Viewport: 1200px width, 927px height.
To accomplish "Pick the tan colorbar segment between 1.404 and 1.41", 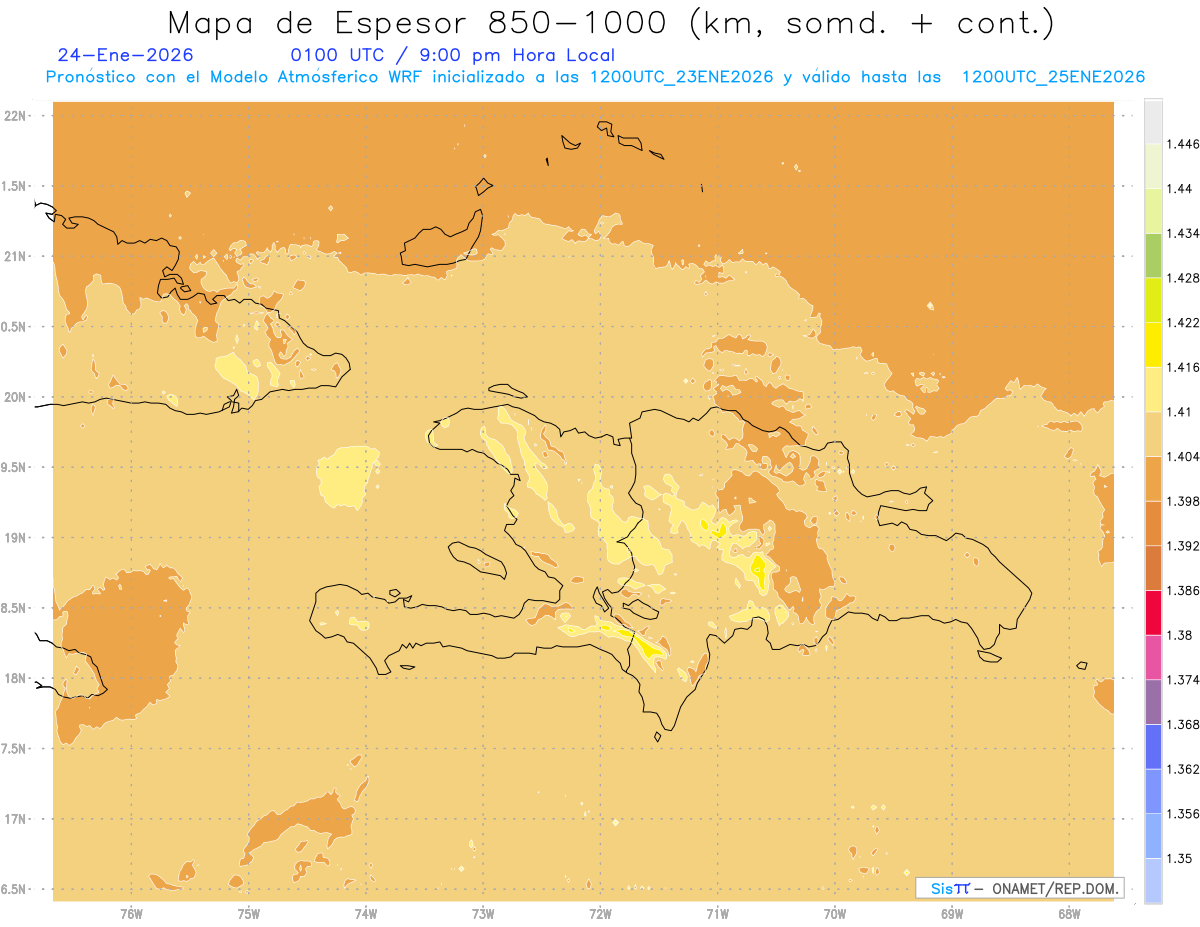I will (x=1153, y=433).
